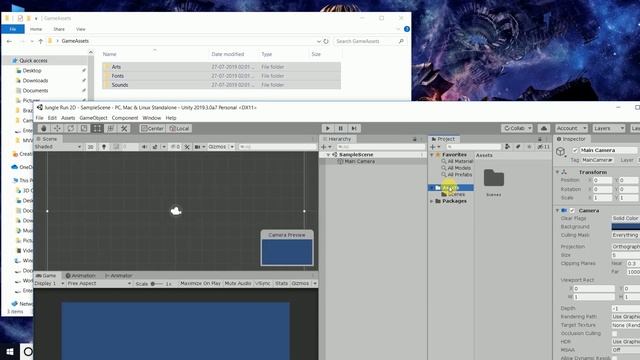This screenshot has height=360, width=640.
Task: Toggle Mute Audio in Game view
Action: [238, 283]
